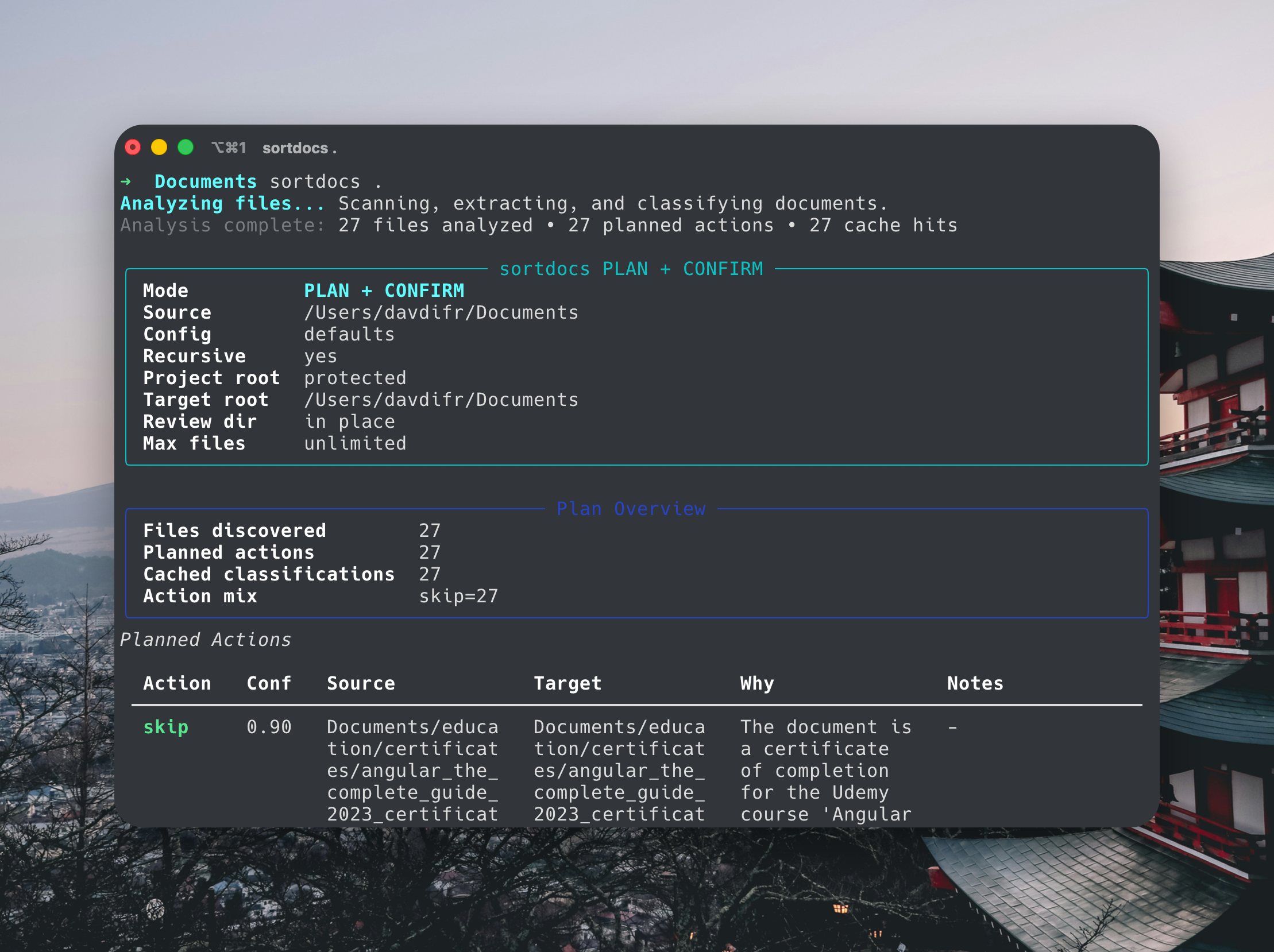Click the red close window button

click(133, 148)
